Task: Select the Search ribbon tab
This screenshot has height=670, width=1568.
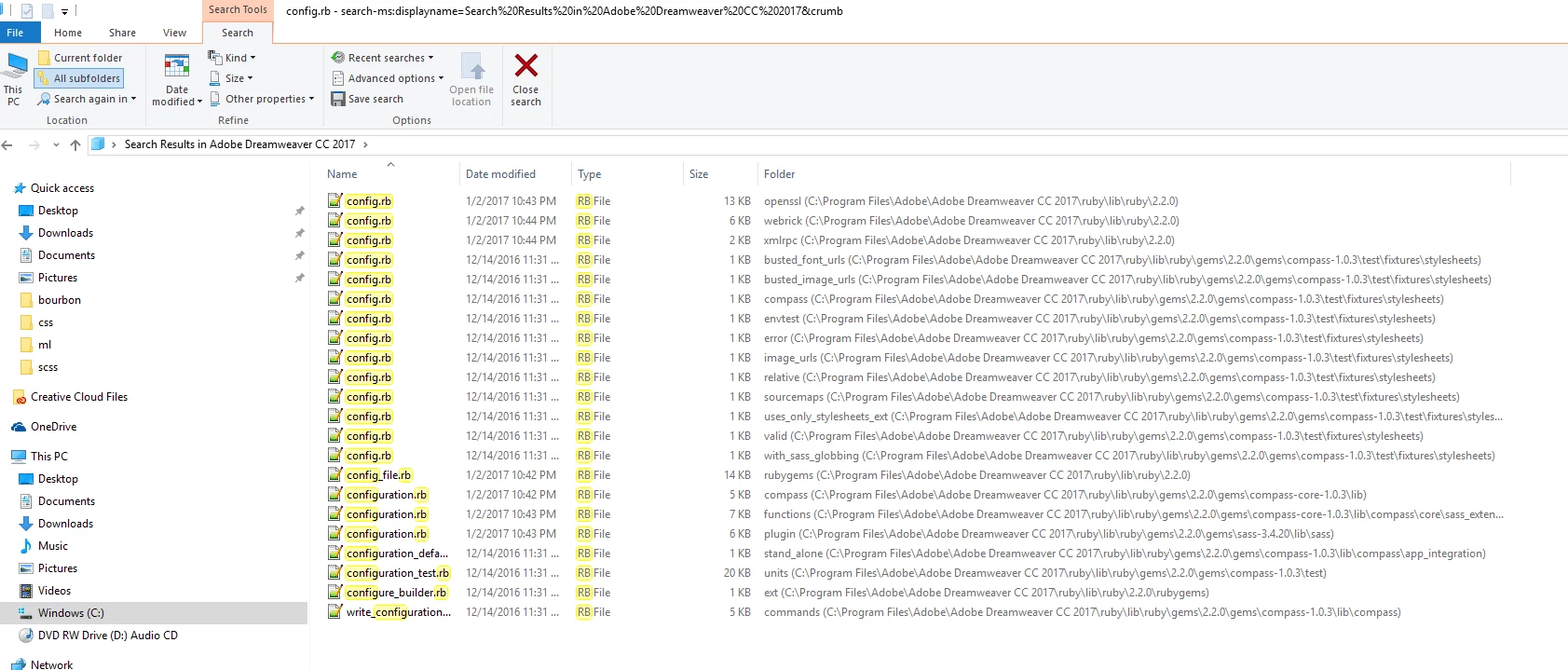Action: (238, 33)
